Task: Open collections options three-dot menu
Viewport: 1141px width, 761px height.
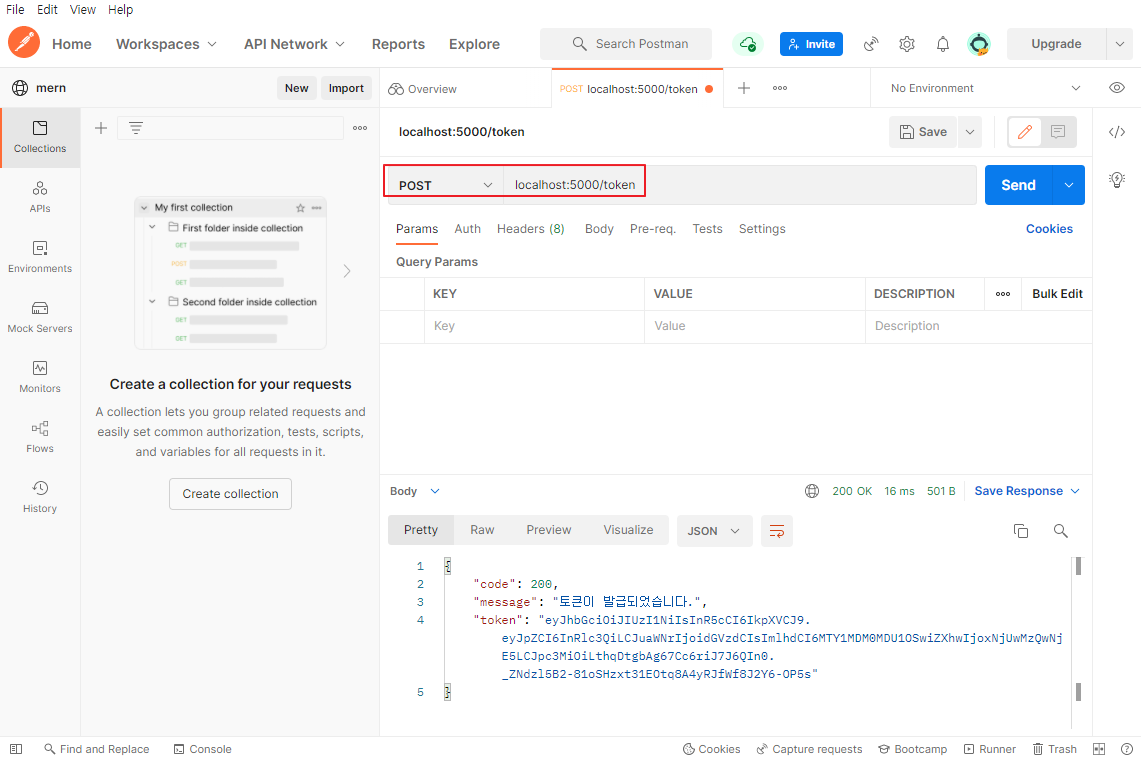Action: tap(360, 128)
